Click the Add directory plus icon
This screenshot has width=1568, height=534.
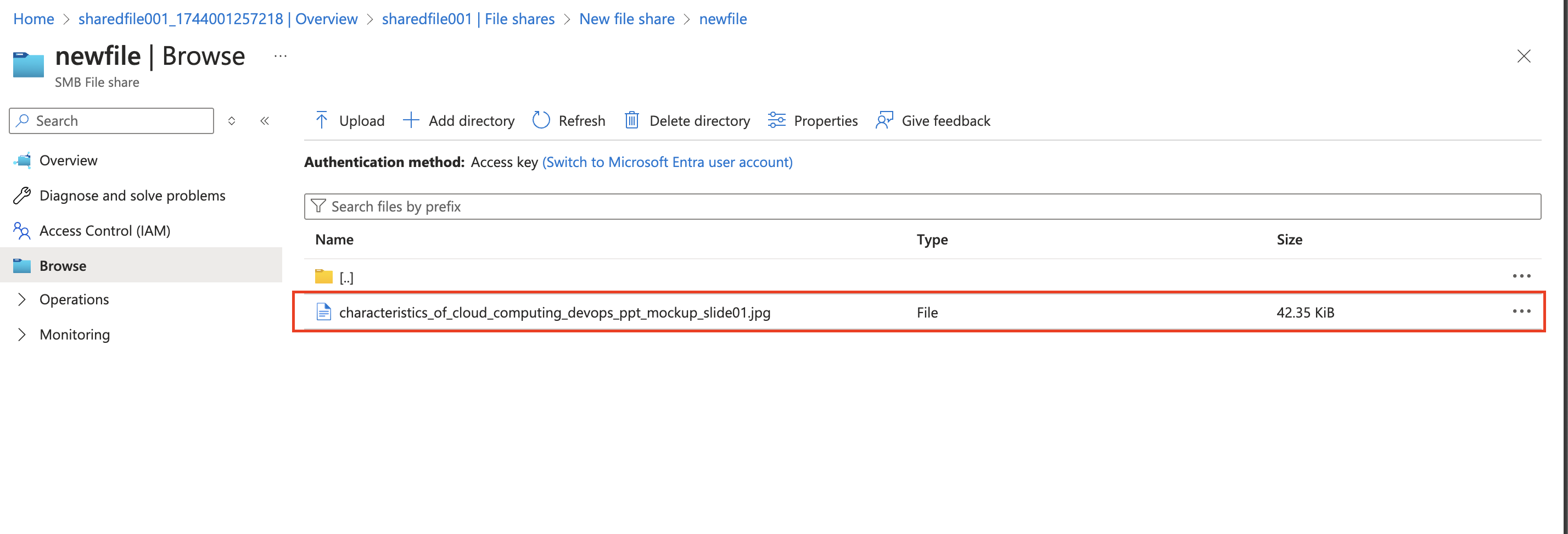411,120
